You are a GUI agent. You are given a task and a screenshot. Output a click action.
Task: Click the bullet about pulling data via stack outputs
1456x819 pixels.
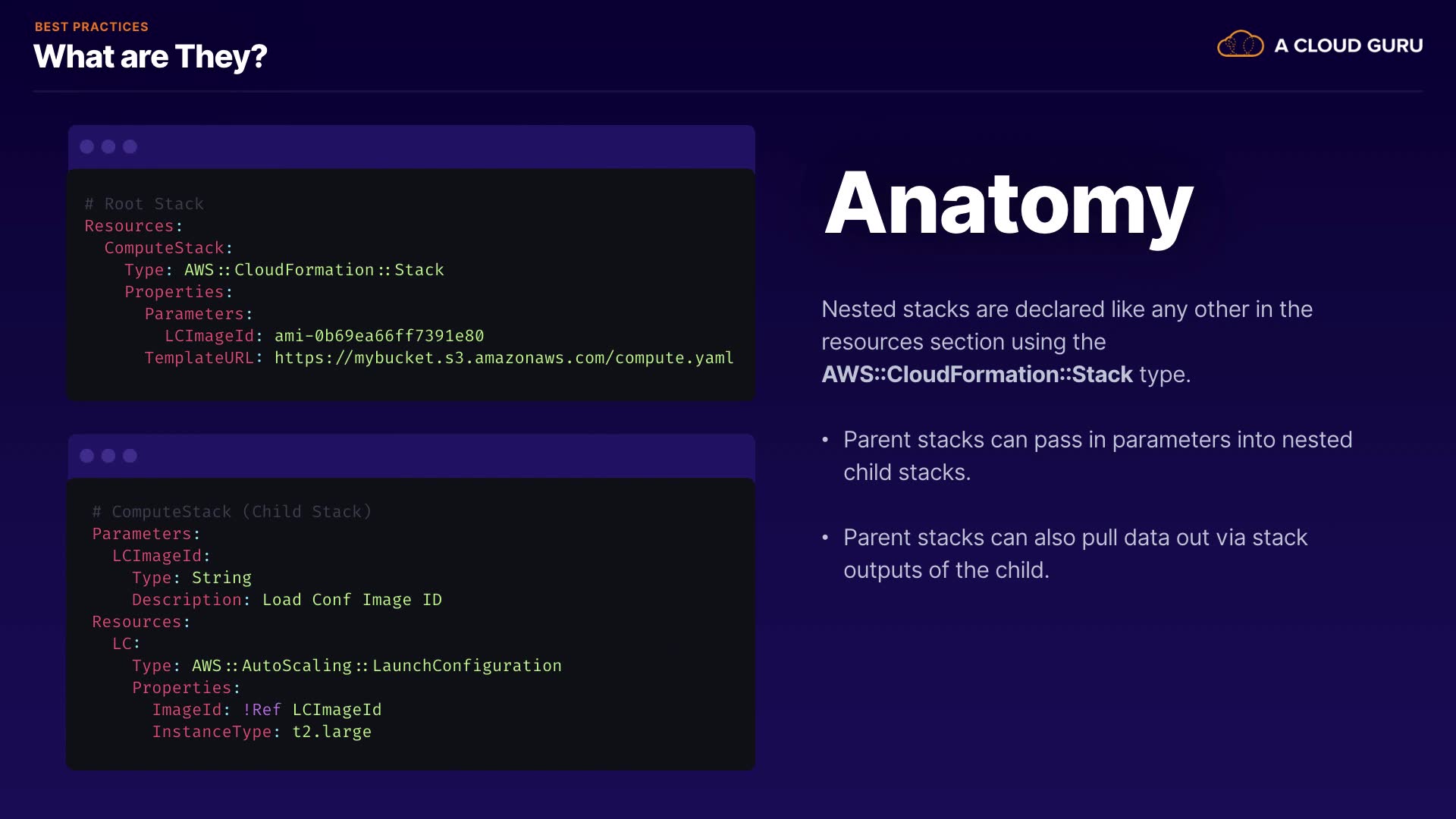pyautogui.click(x=1075, y=554)
